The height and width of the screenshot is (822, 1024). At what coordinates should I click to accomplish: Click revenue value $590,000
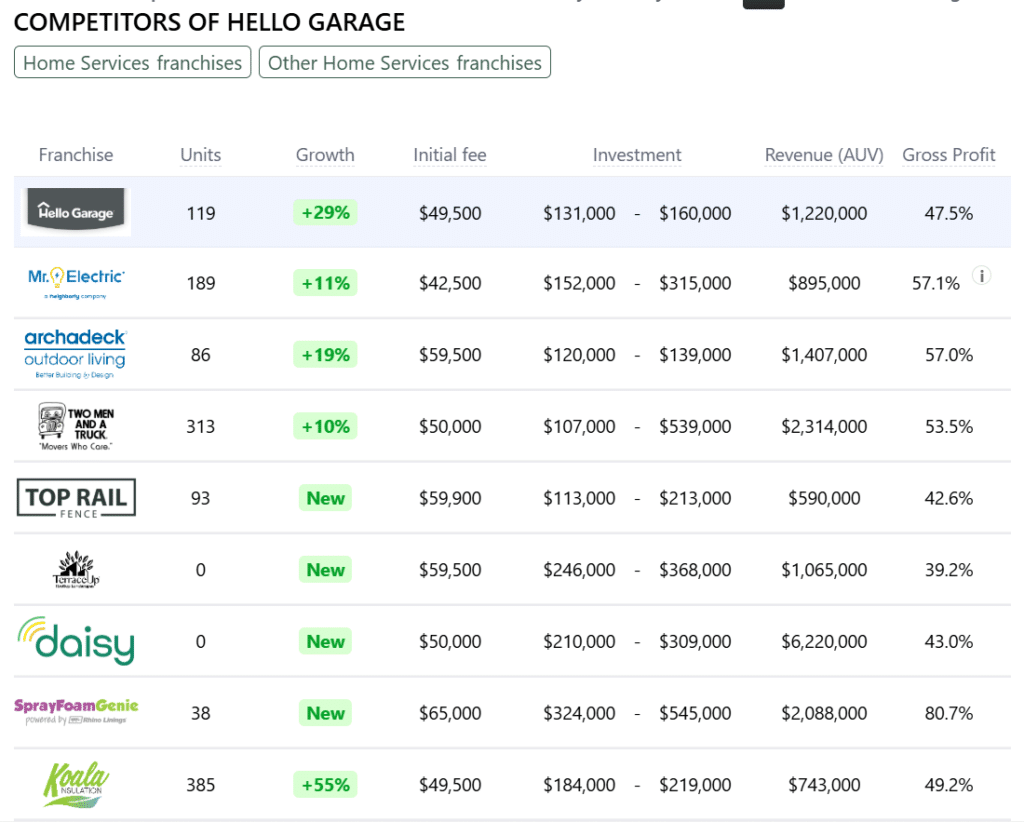point(824,498)
